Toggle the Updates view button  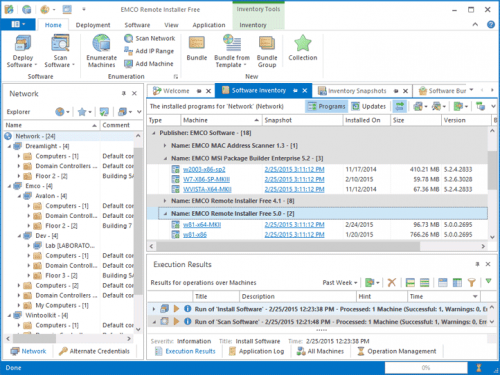click(x=369, y=106)
